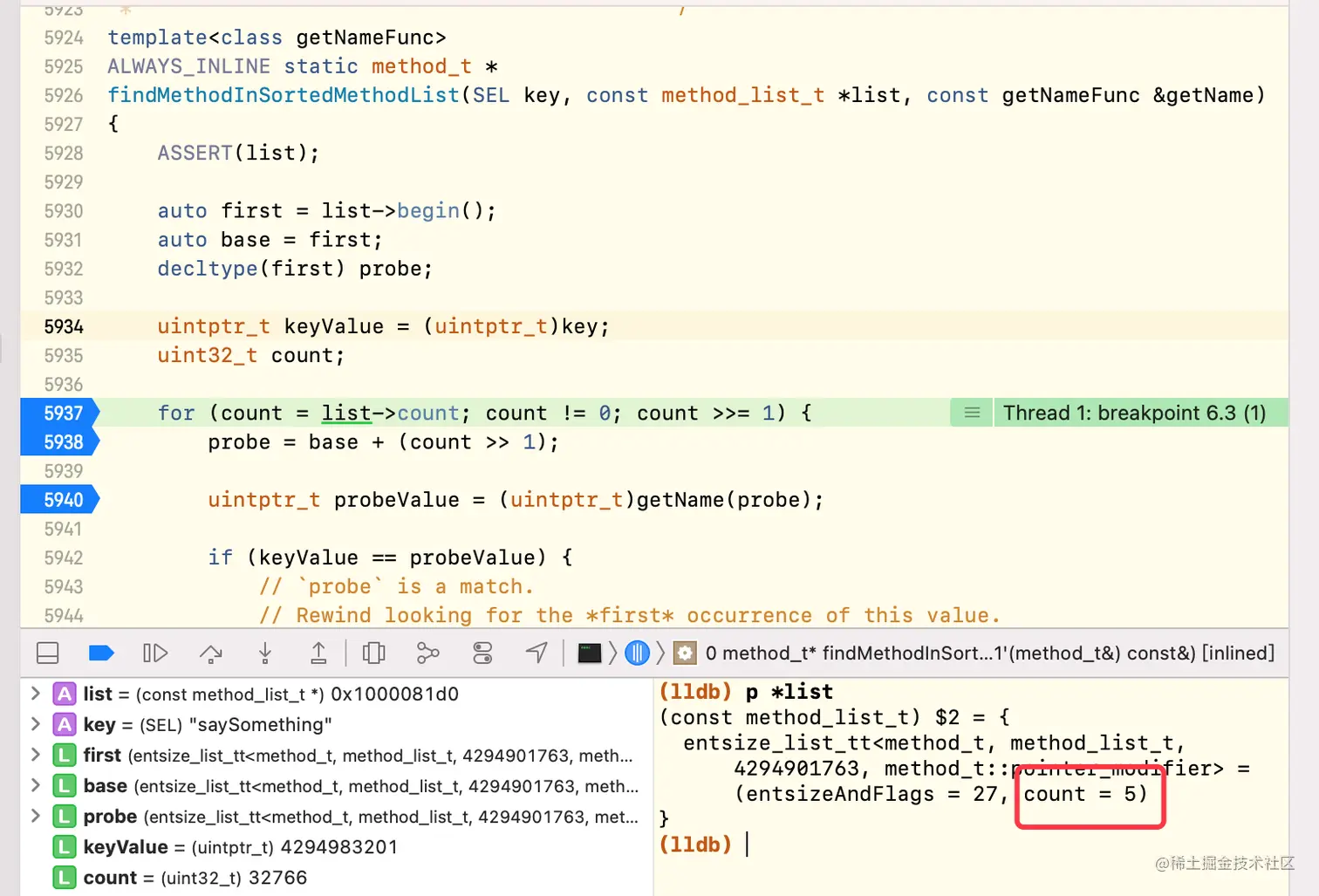Click the L local icon beside 'keyValue'

65,846
